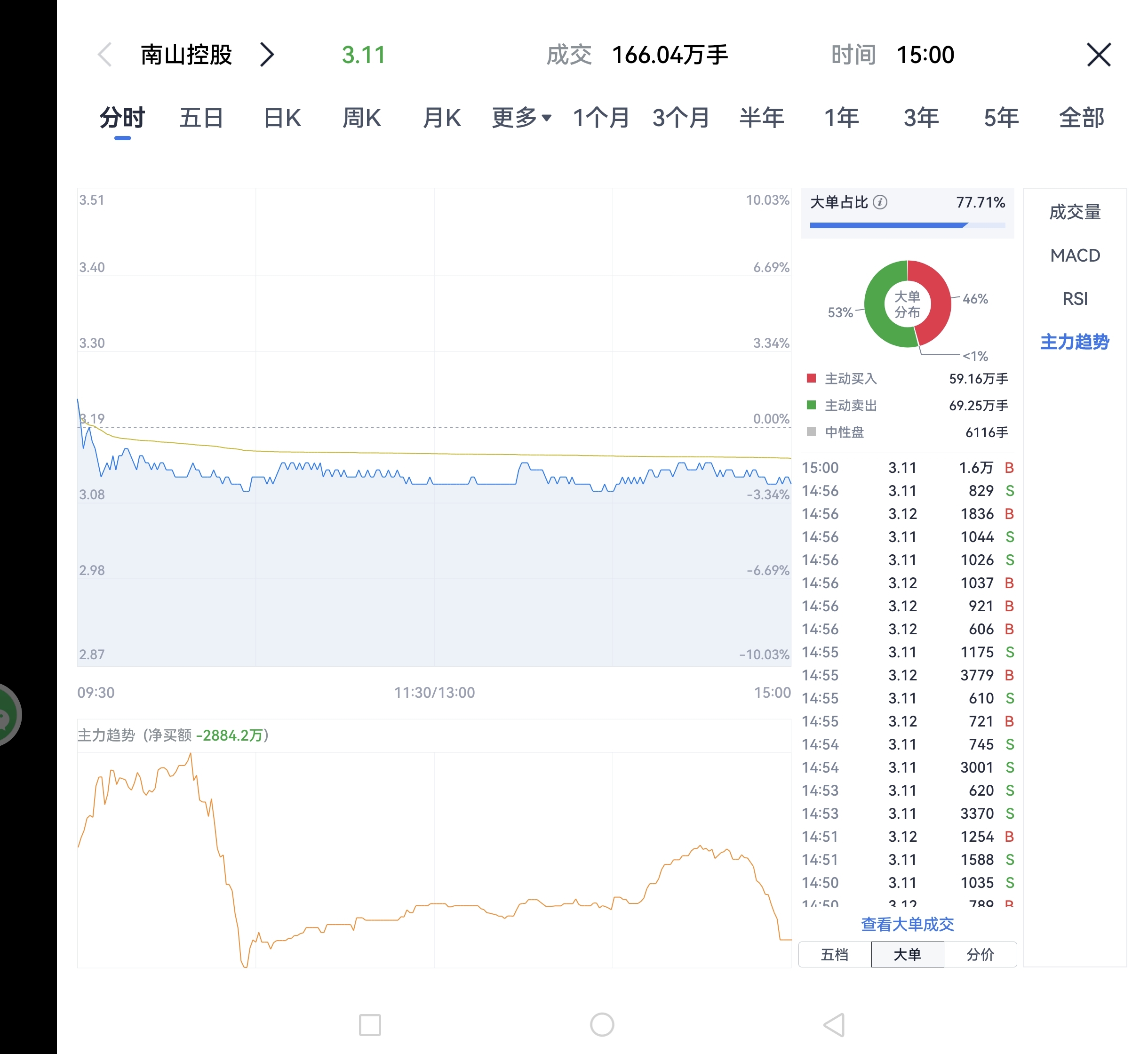
Task: Expand the 更多 dropdown
Action: click(x=521, y=118)
